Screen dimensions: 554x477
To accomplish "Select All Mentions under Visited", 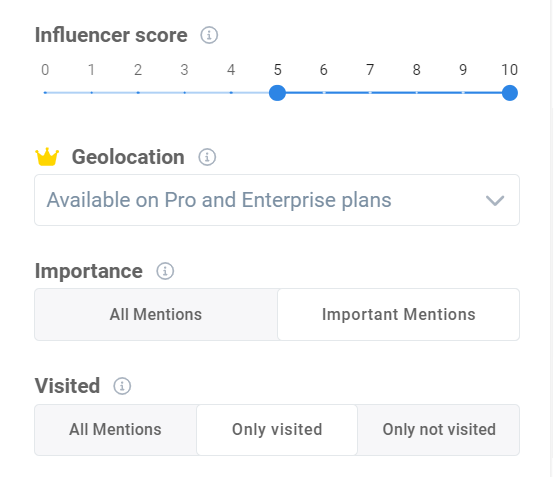I will click(x=116, y=430).
